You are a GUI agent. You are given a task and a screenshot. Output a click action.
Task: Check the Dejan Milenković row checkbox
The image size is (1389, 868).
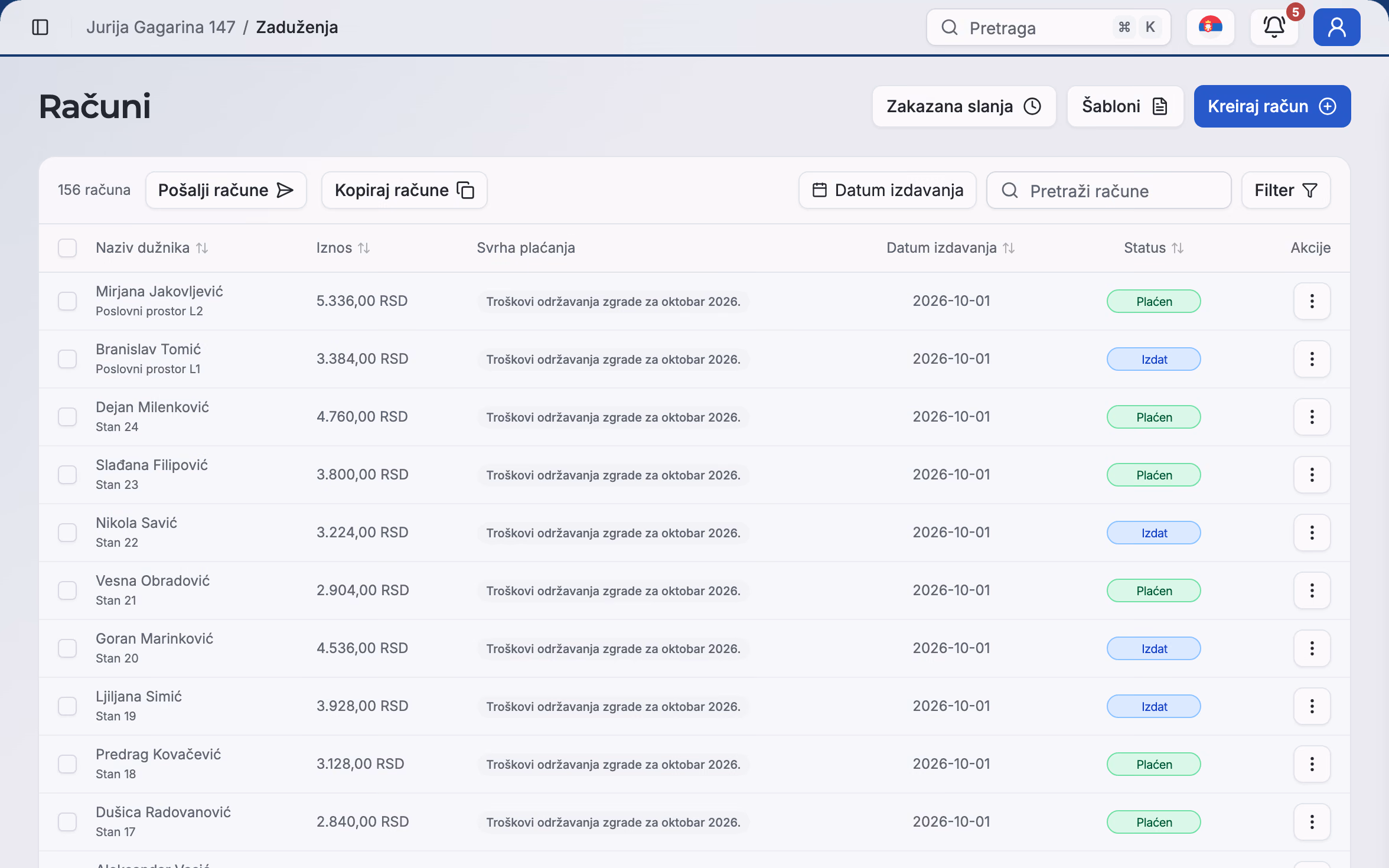point(67,417)
